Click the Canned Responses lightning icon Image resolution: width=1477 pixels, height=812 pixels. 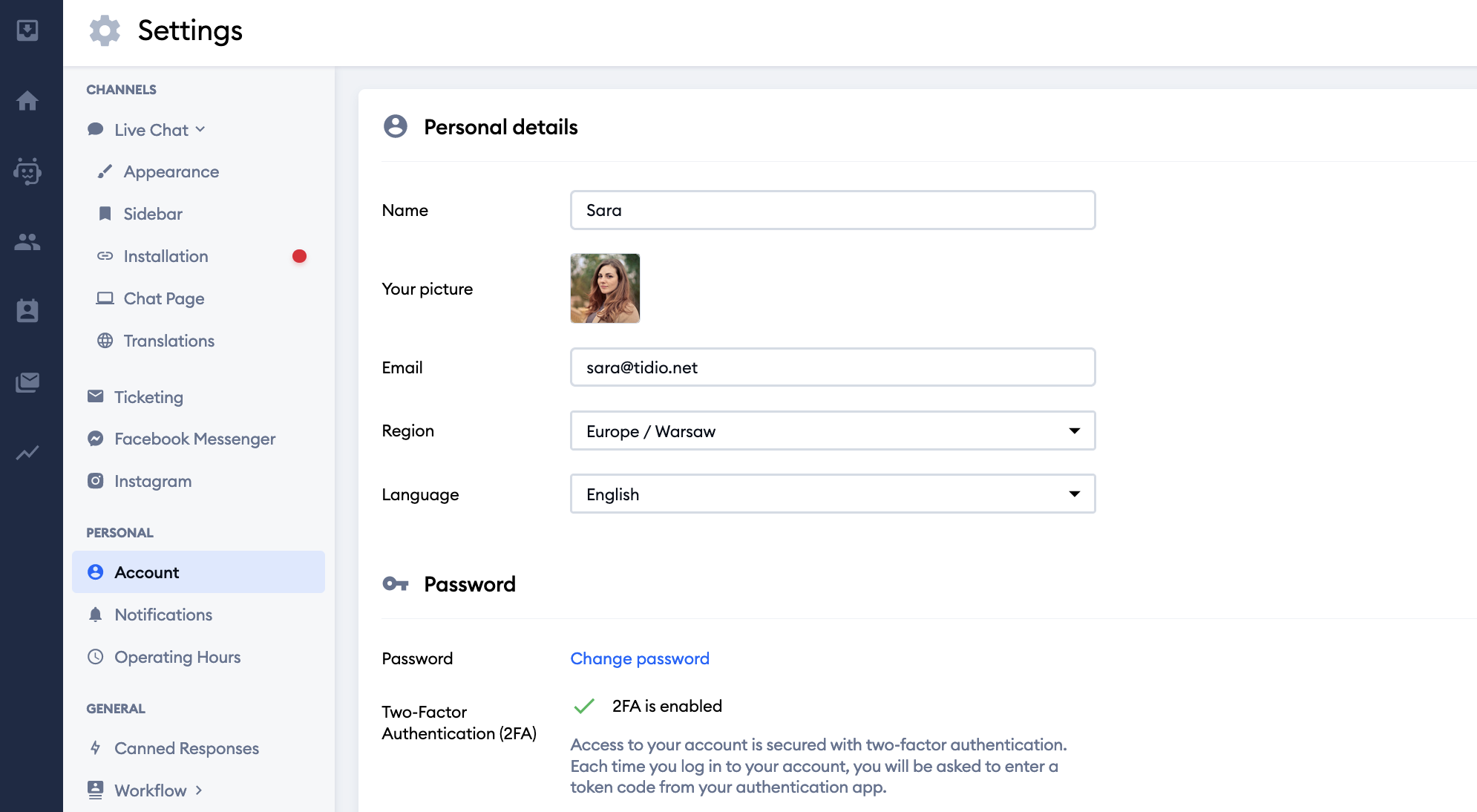(x=95, y=748)
